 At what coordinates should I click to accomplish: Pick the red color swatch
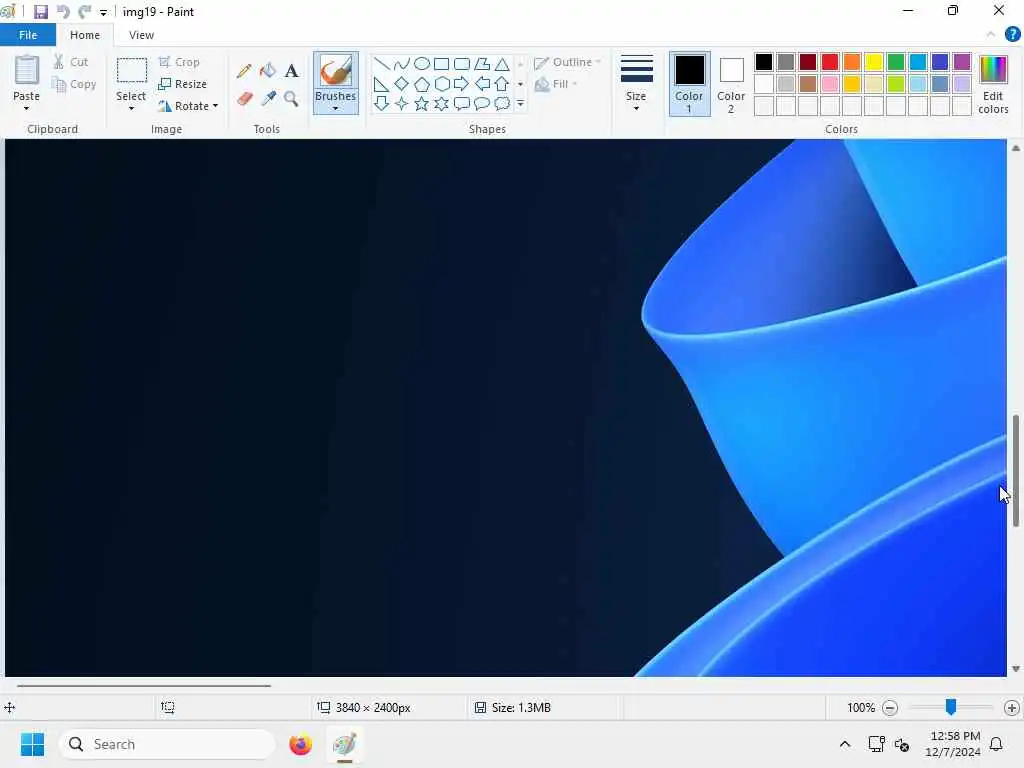[x=830, y=61]
